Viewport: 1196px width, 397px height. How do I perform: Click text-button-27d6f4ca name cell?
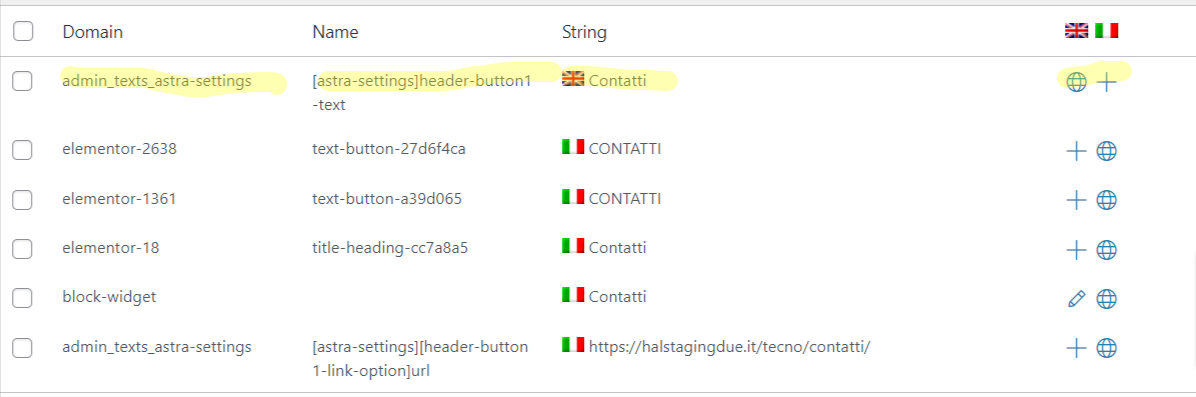(389, 149)
